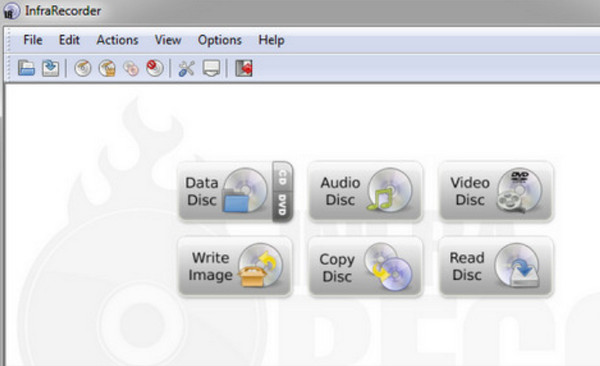Click the Read Disc button
This screenshot has height=366, width=600.
[496, 267]
